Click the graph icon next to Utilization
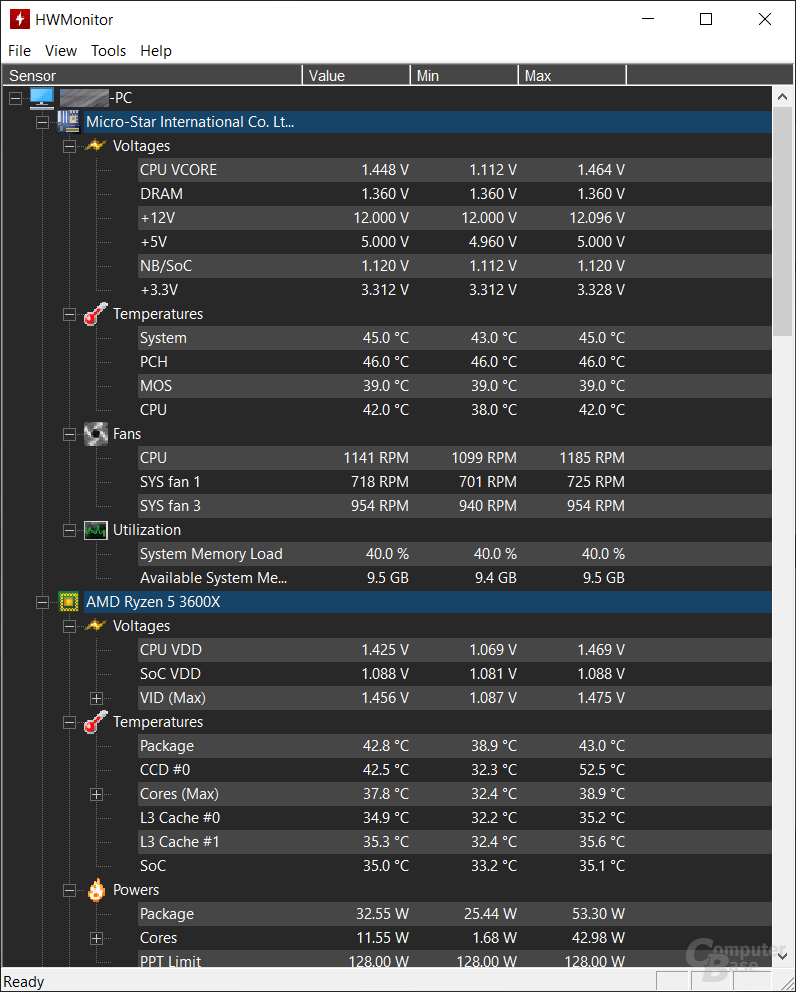This screenshot has height=992, width=796. click(96, 530)
